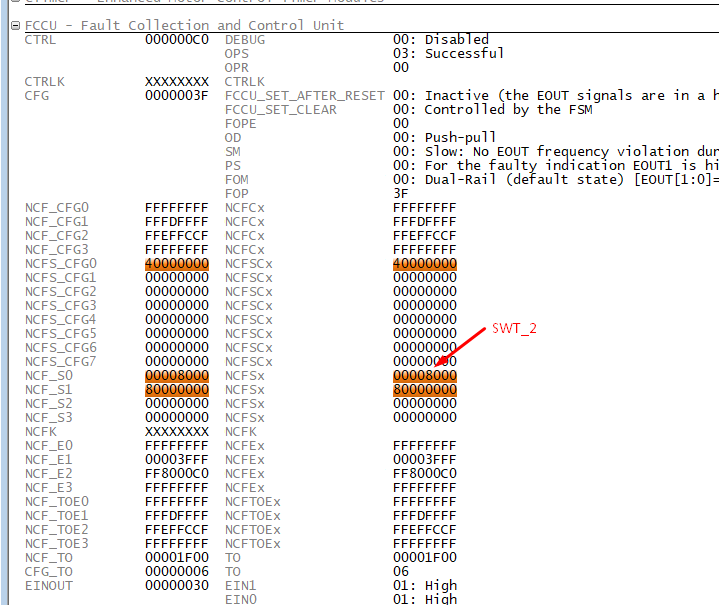Image resolution: width=719 pixels, height=605 pixels.
Task: Click the FCCU section header title
Action: [184, 26]
